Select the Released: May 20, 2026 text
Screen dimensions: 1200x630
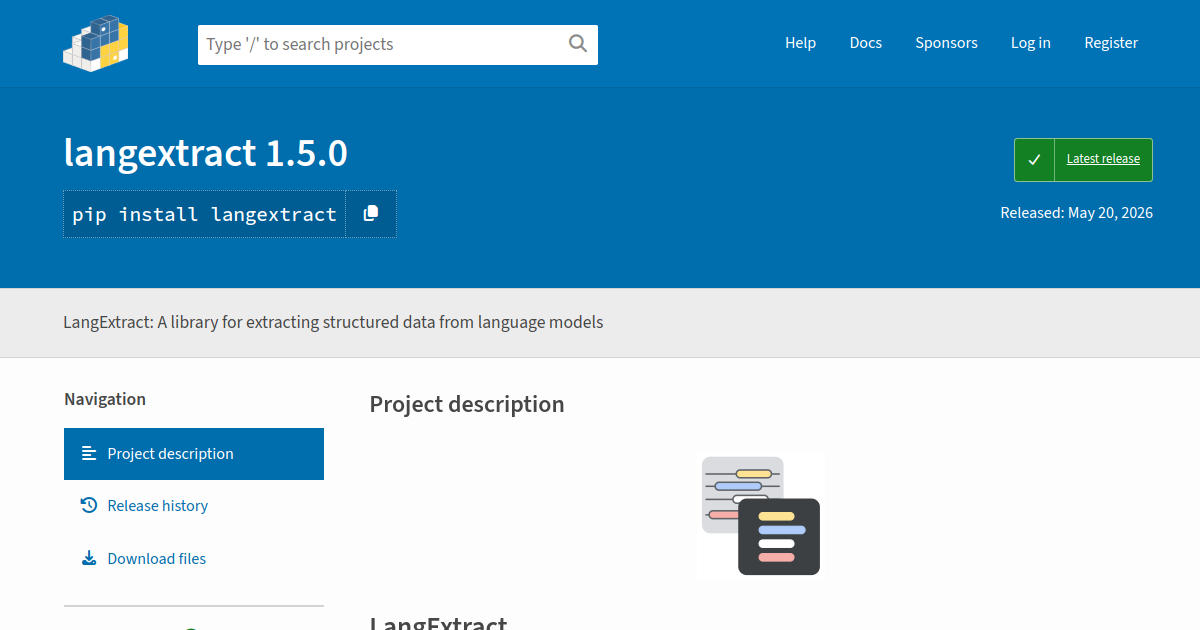coord(1076,213)
